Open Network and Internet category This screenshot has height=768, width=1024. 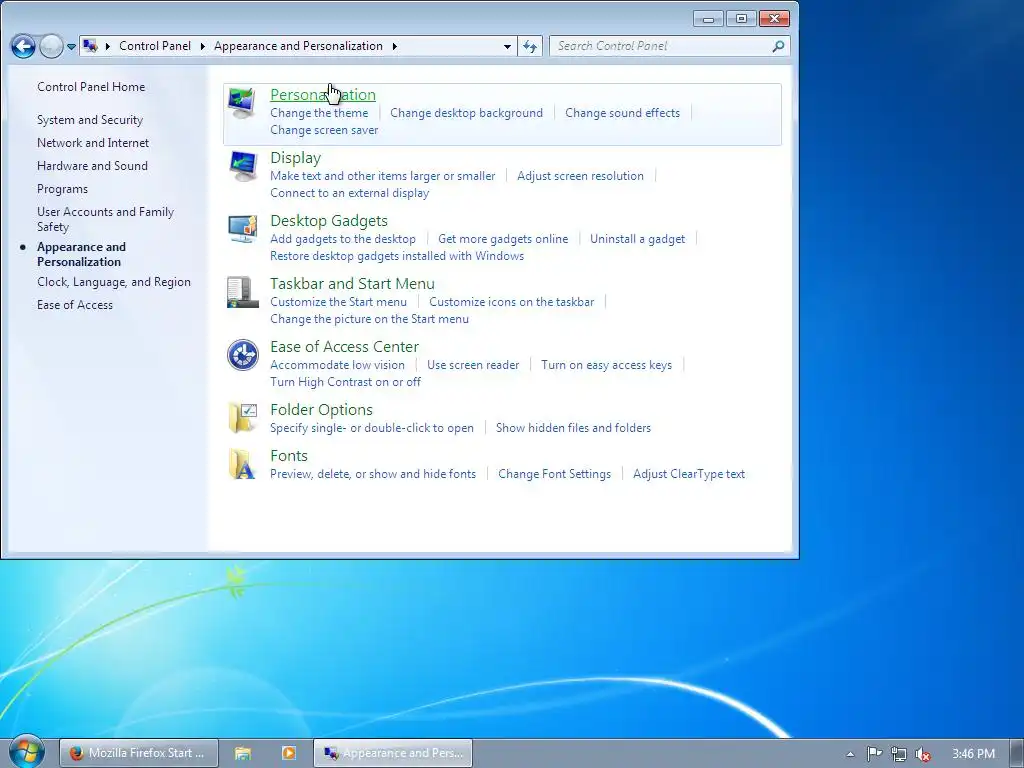pos(93,143)
